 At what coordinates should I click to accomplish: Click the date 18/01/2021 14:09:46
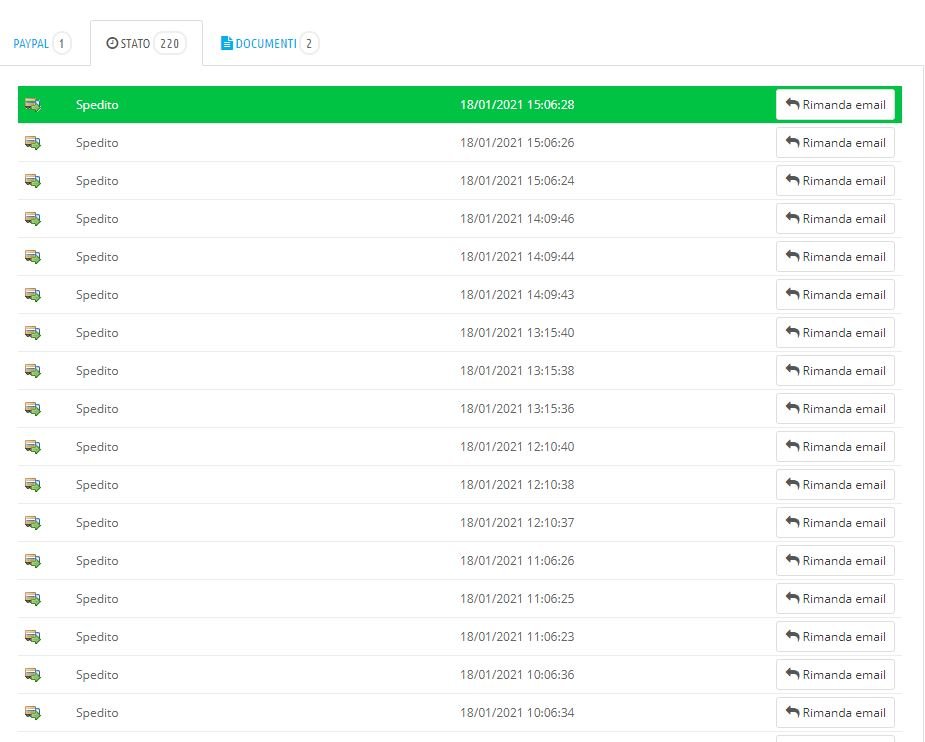[x=517, y=219]
